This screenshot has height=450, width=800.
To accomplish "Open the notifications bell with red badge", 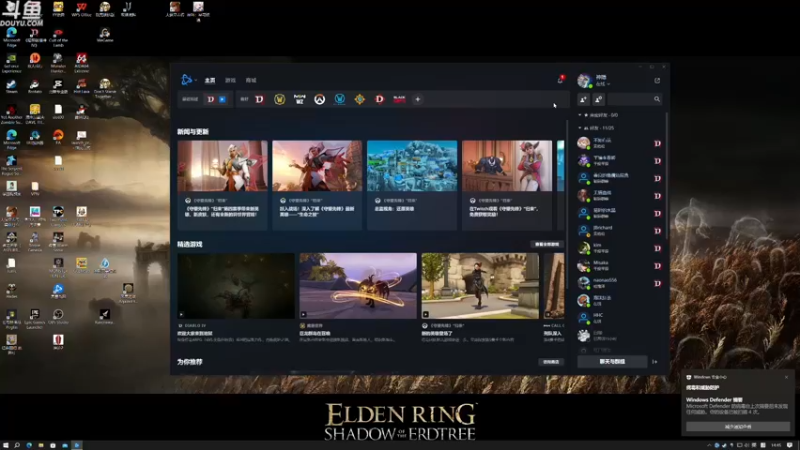I will (560, 80).
